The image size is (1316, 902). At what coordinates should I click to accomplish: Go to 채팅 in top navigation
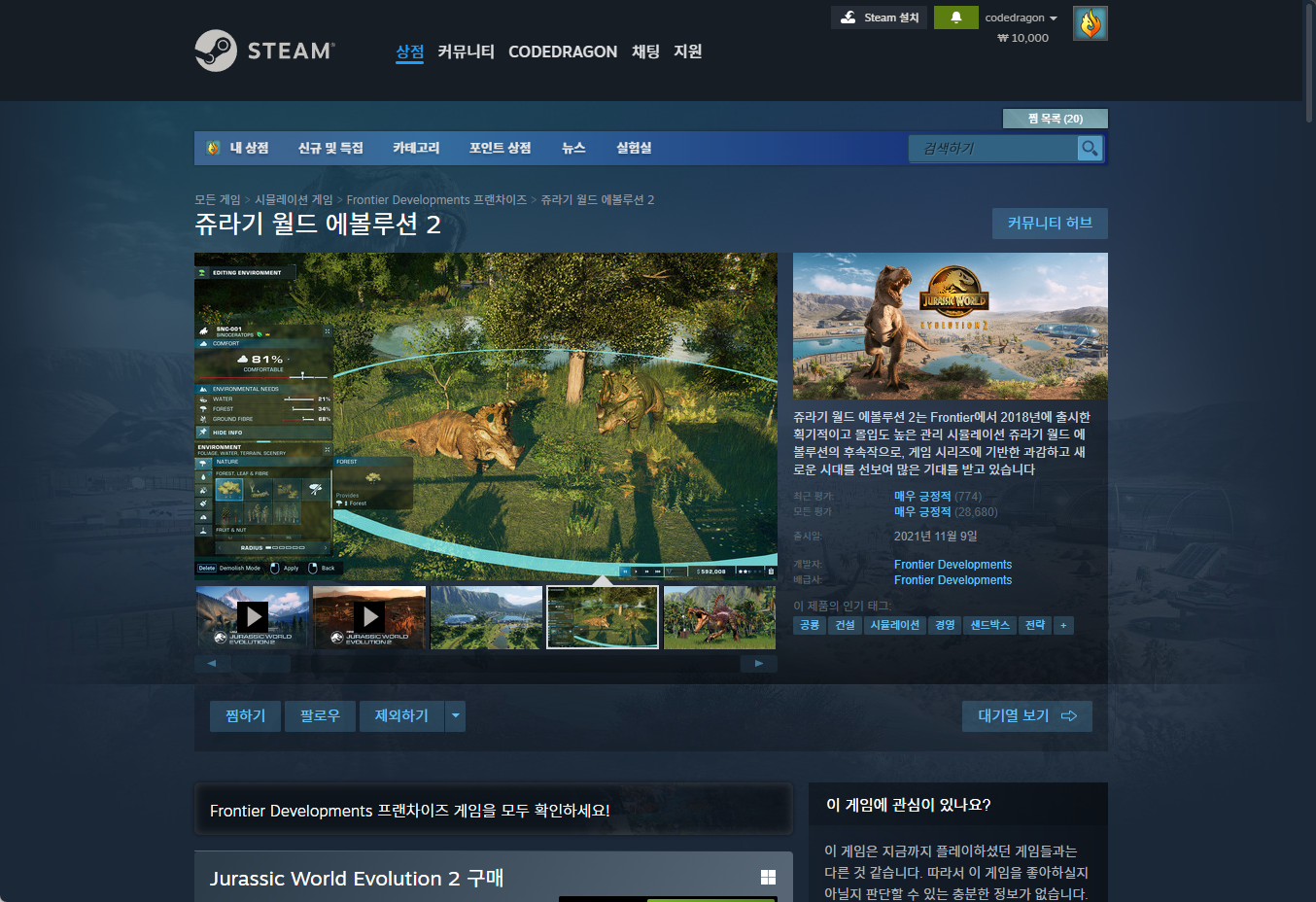point(645,52)
